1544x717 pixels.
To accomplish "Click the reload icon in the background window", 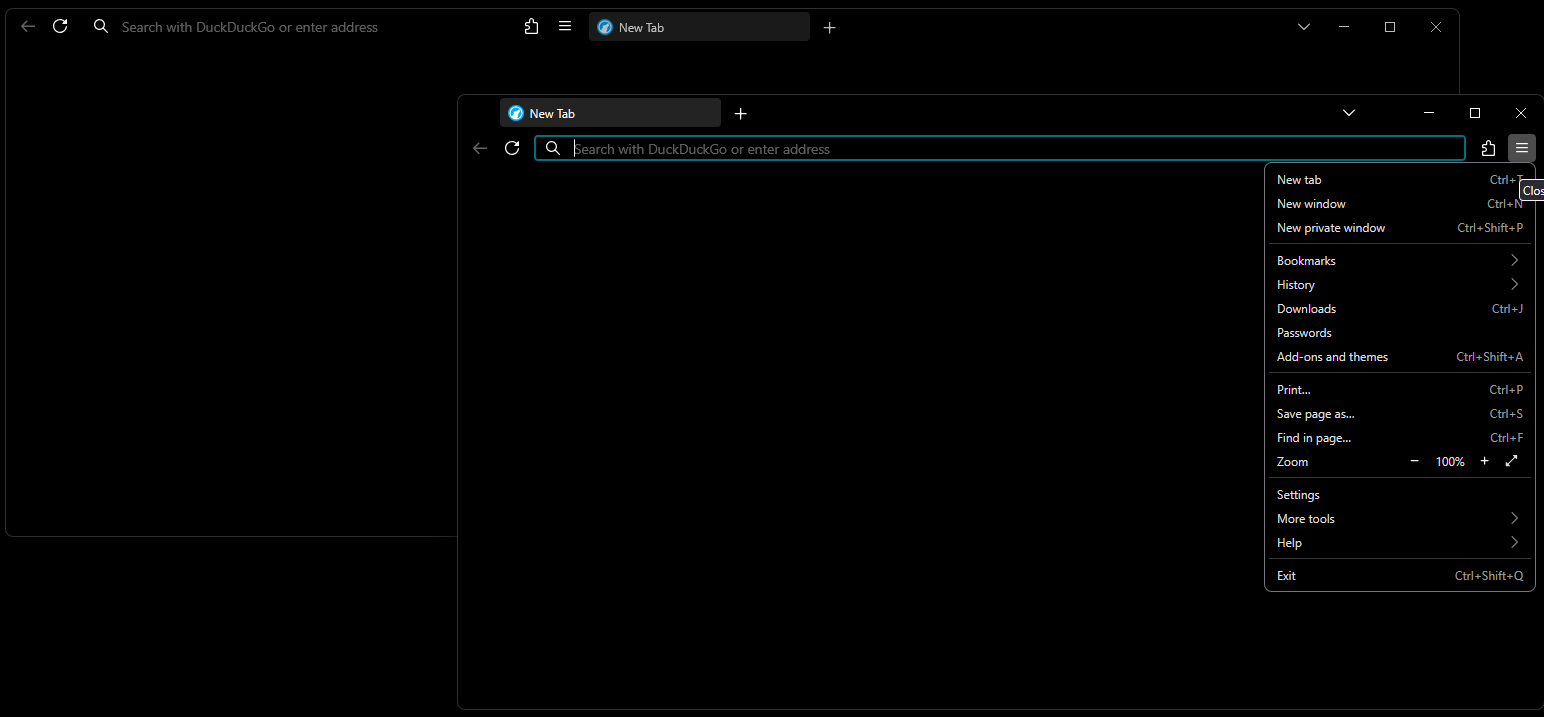I will coord(60,26).
